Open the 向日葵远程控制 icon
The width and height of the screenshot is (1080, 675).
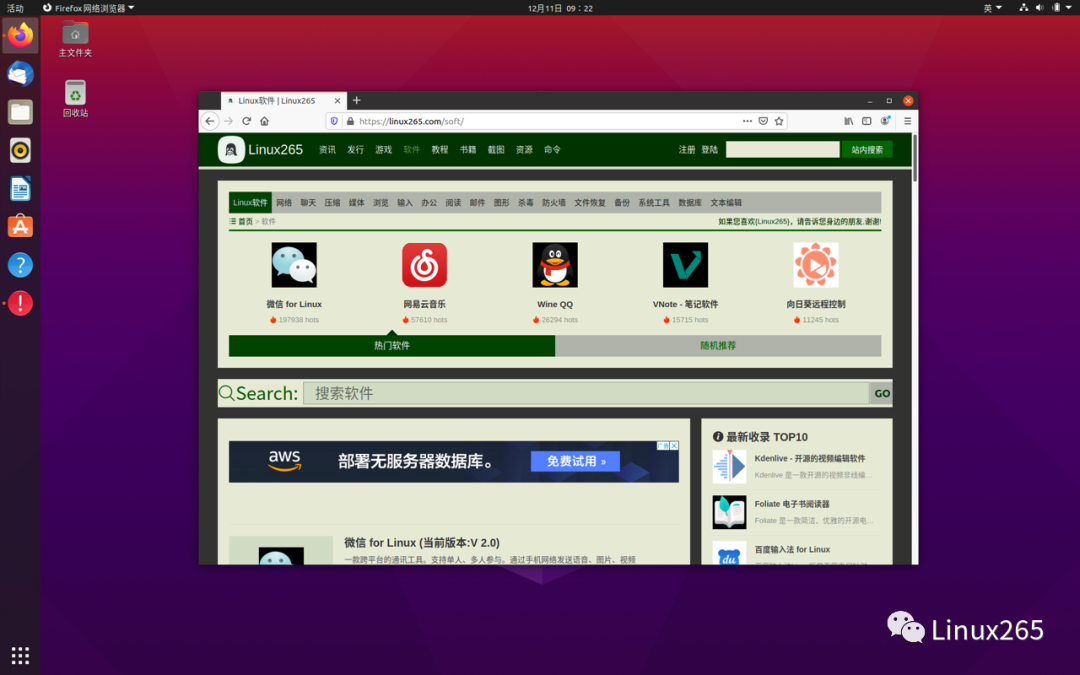(816, 264)
